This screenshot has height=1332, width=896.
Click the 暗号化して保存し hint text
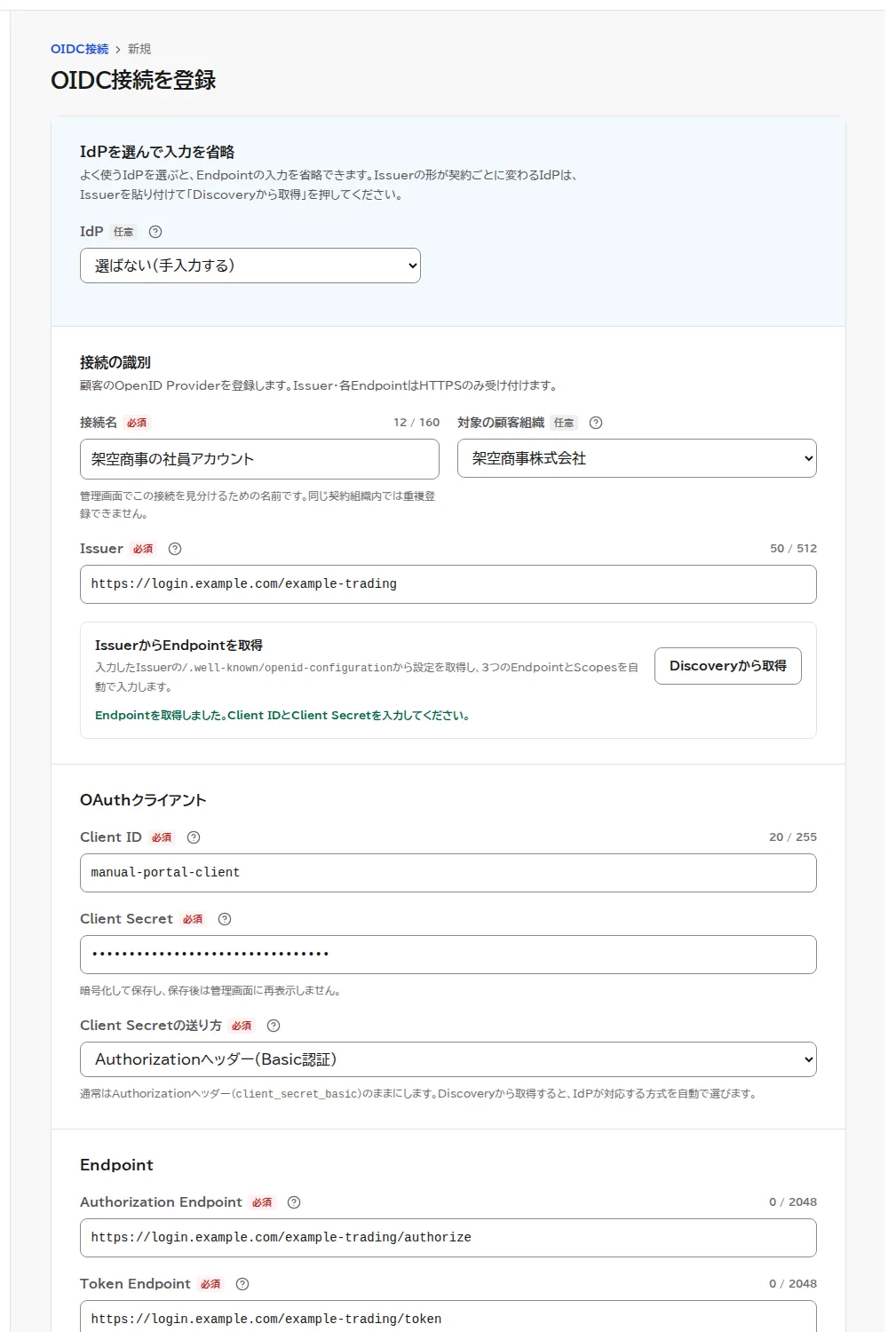(210, 991)
